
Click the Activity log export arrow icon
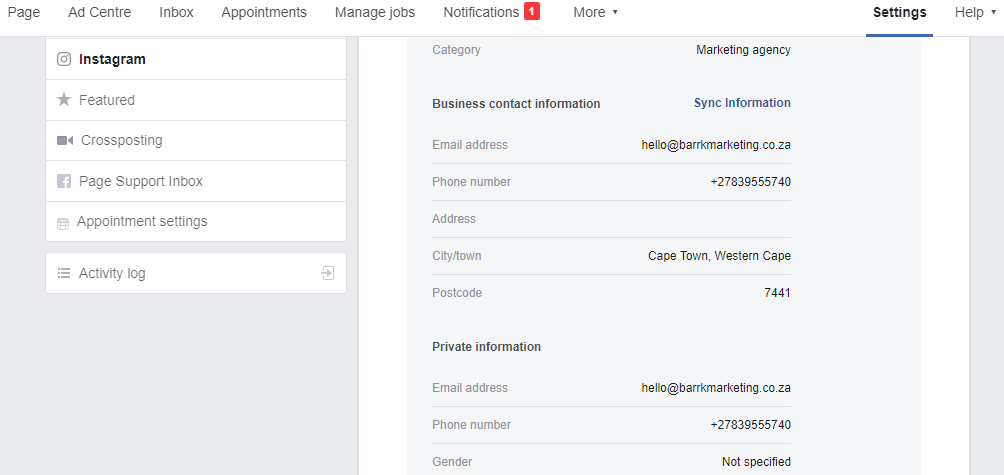point(327,273)
